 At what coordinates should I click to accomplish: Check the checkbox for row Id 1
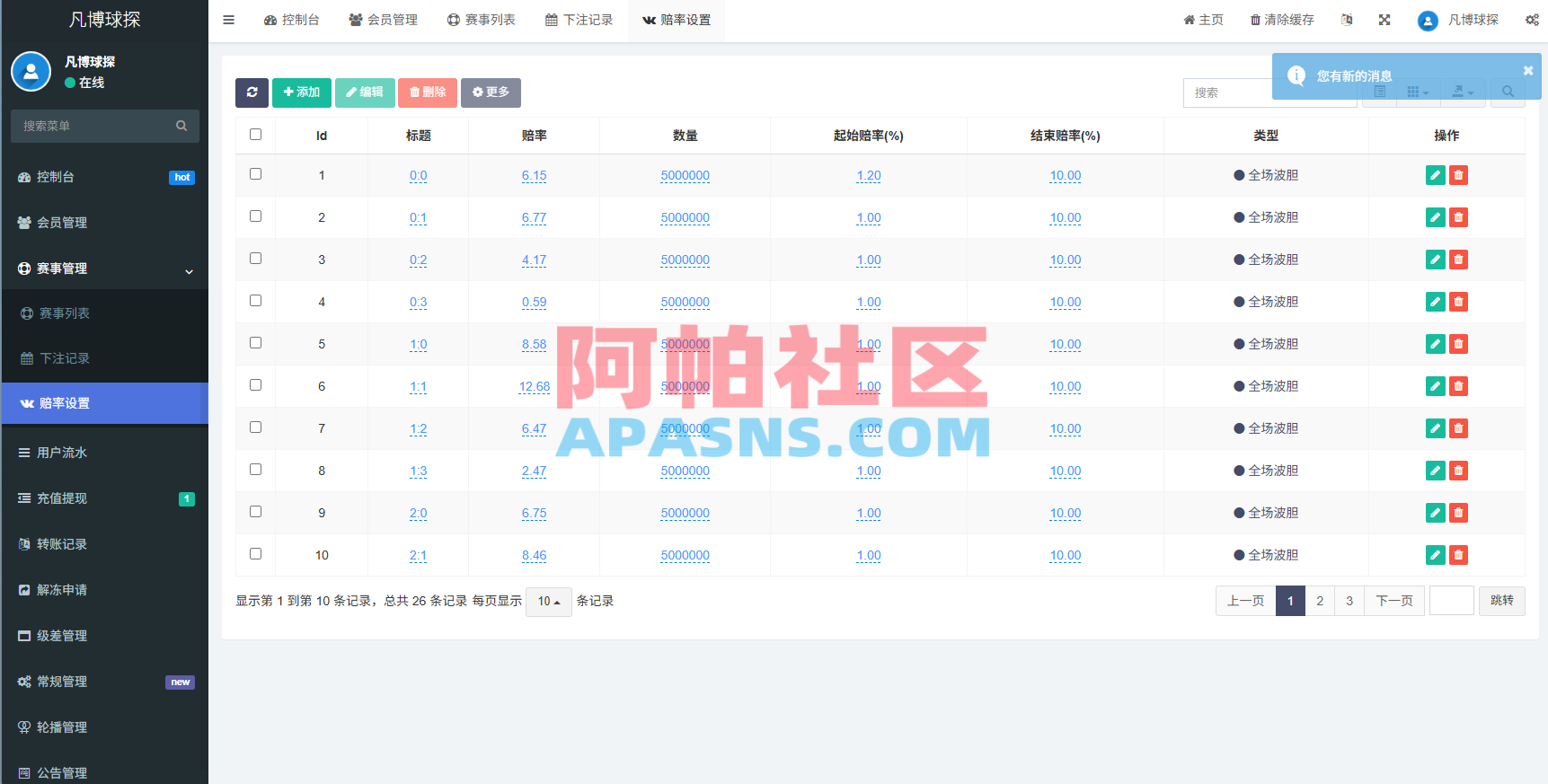click(255, 174)
